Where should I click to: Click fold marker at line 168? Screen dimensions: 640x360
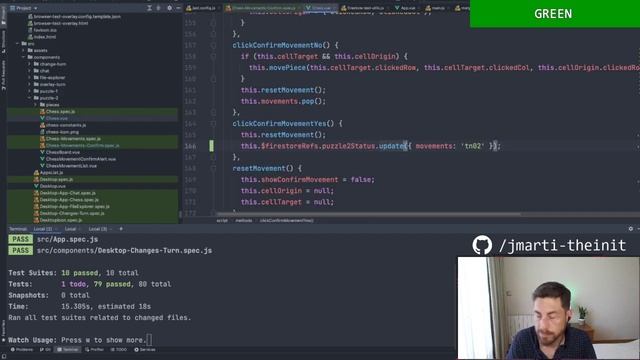point(213,169)
